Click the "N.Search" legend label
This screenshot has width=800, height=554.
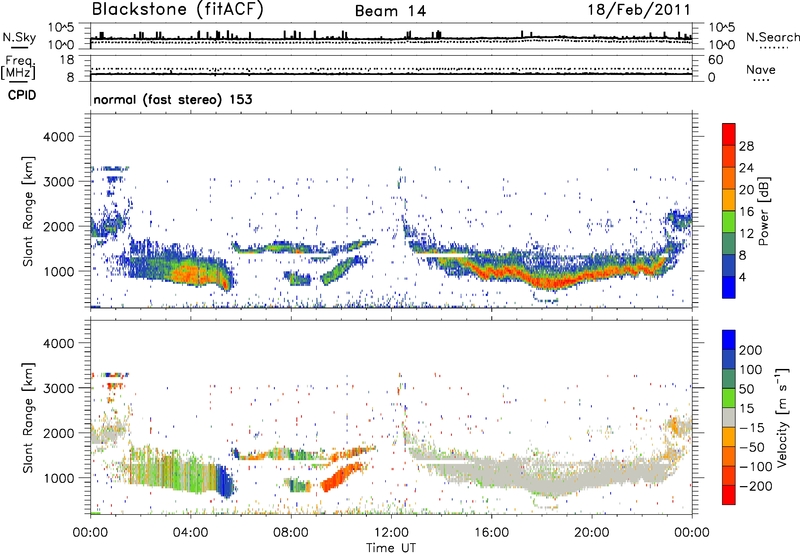click(772, 37)
